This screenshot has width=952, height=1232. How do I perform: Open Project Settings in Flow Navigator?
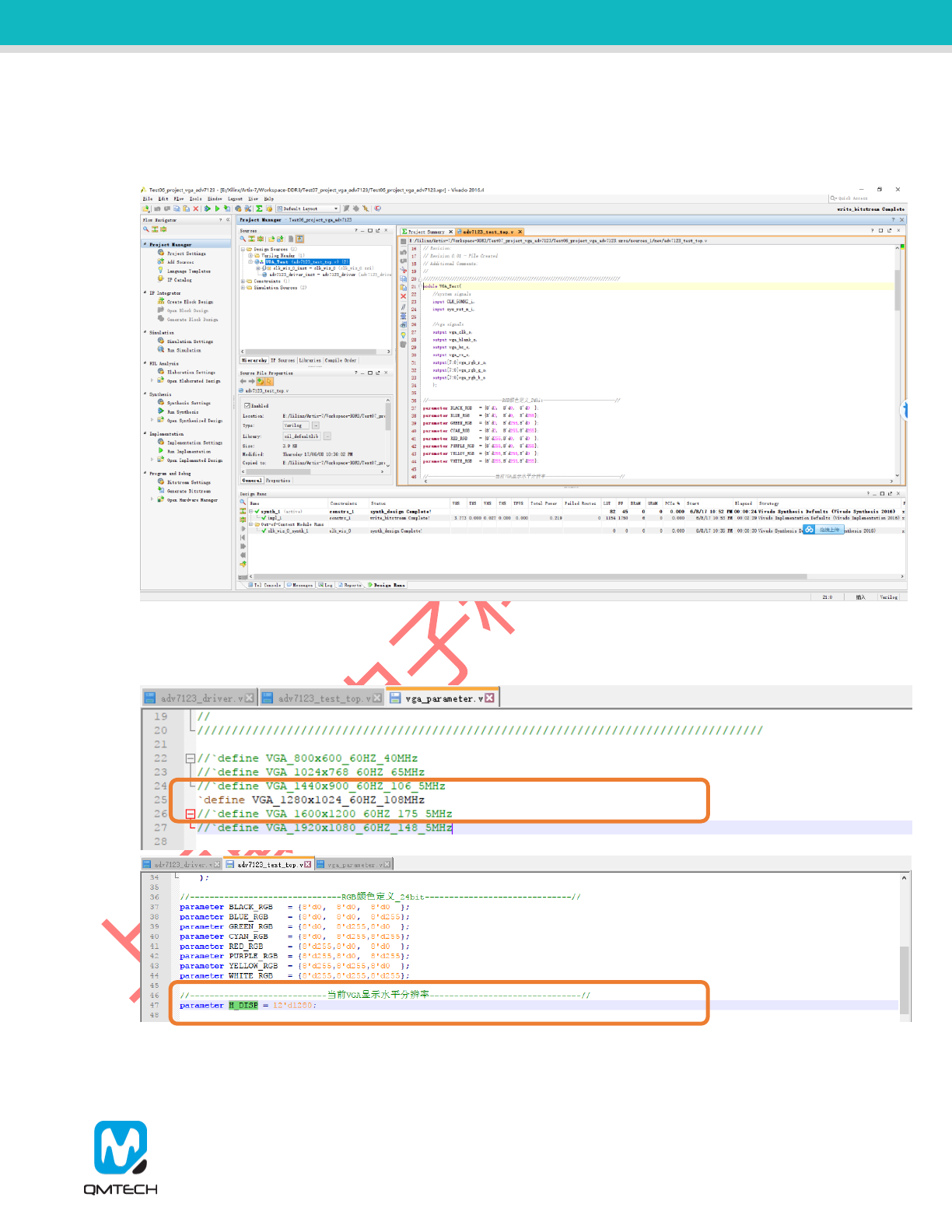click(187, 254)
